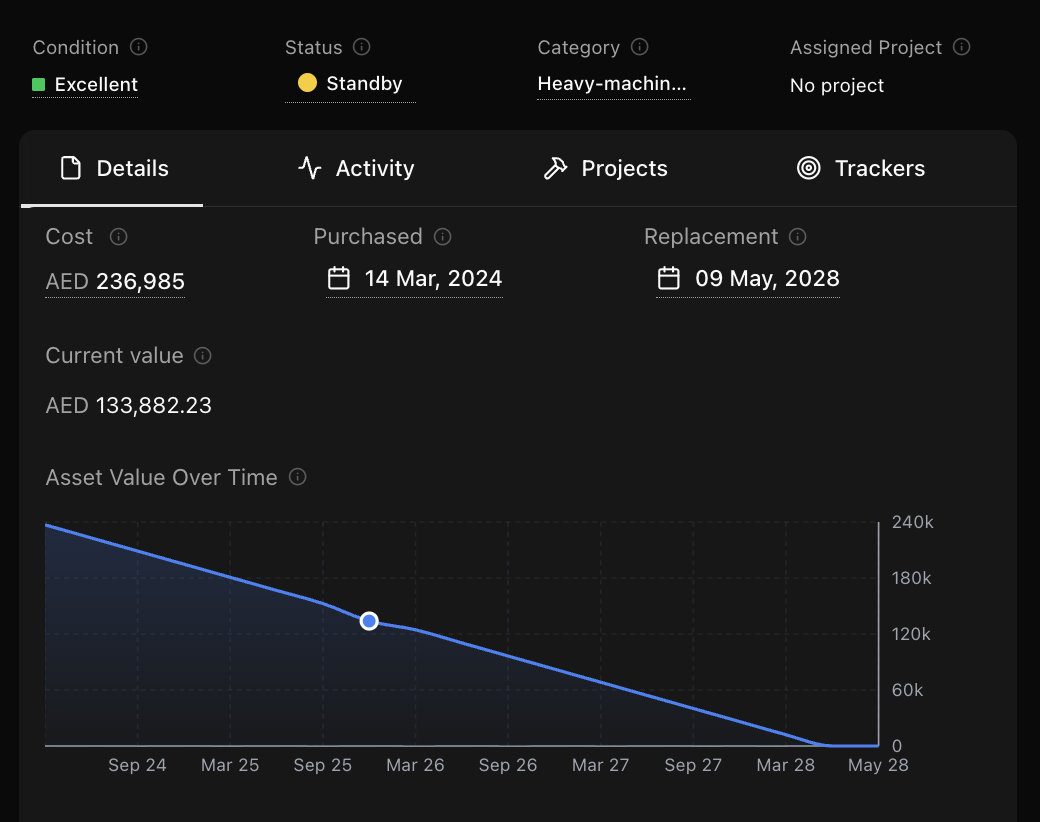Click the info icon next to Condition

tap(140, 47)
